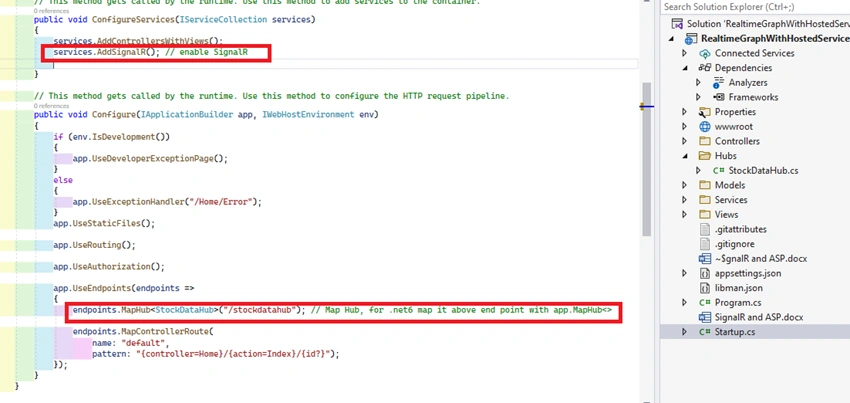Expand the Models folder
This screenshot has width=850, height=403.
tap(684, 185)
